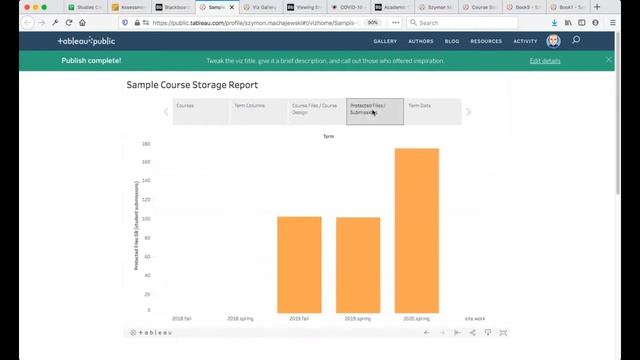Click the viz toolbar Revert icon

457,333
